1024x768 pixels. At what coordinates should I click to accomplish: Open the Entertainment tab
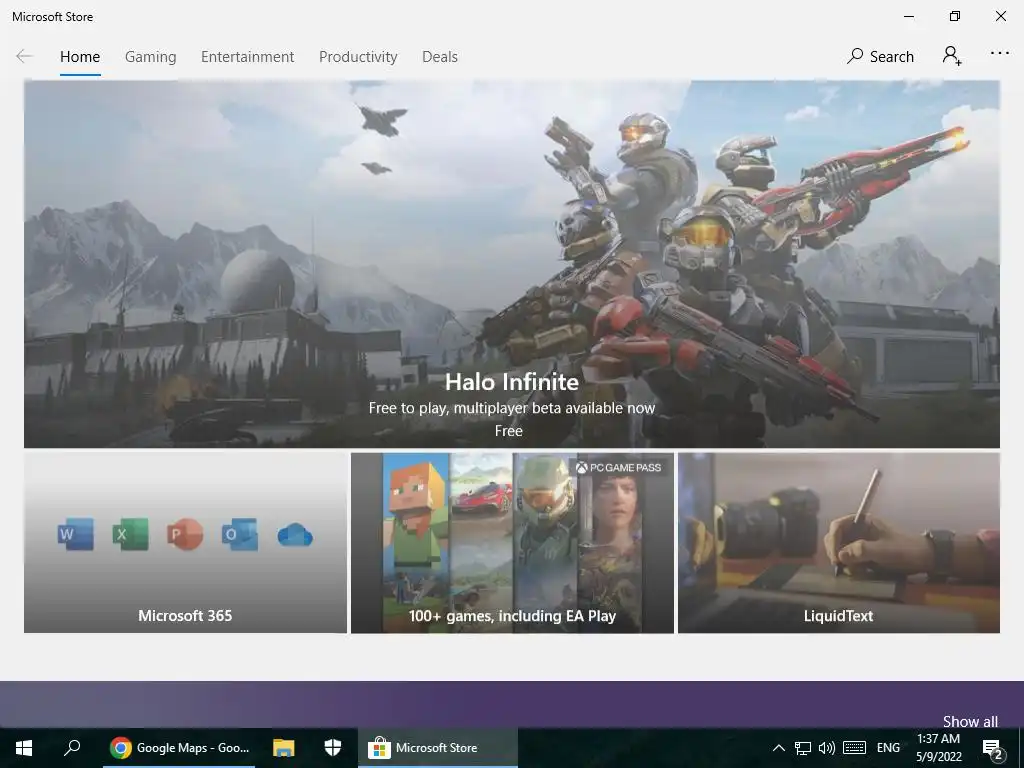[x=248, y=57]
